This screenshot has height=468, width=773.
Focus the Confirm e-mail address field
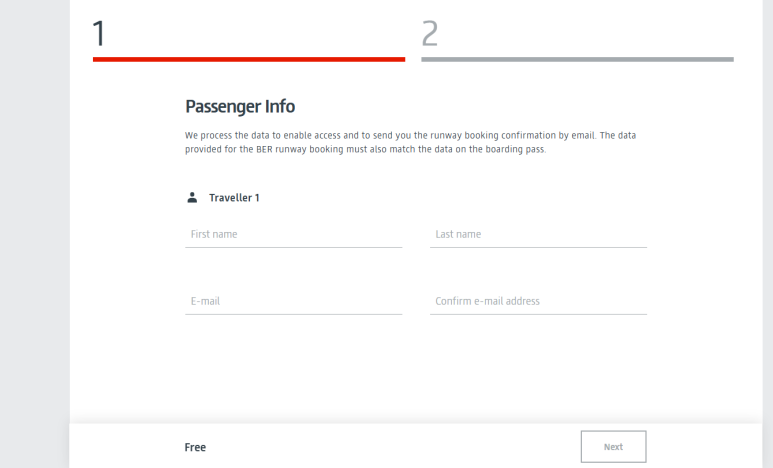(x=538, y=301)
